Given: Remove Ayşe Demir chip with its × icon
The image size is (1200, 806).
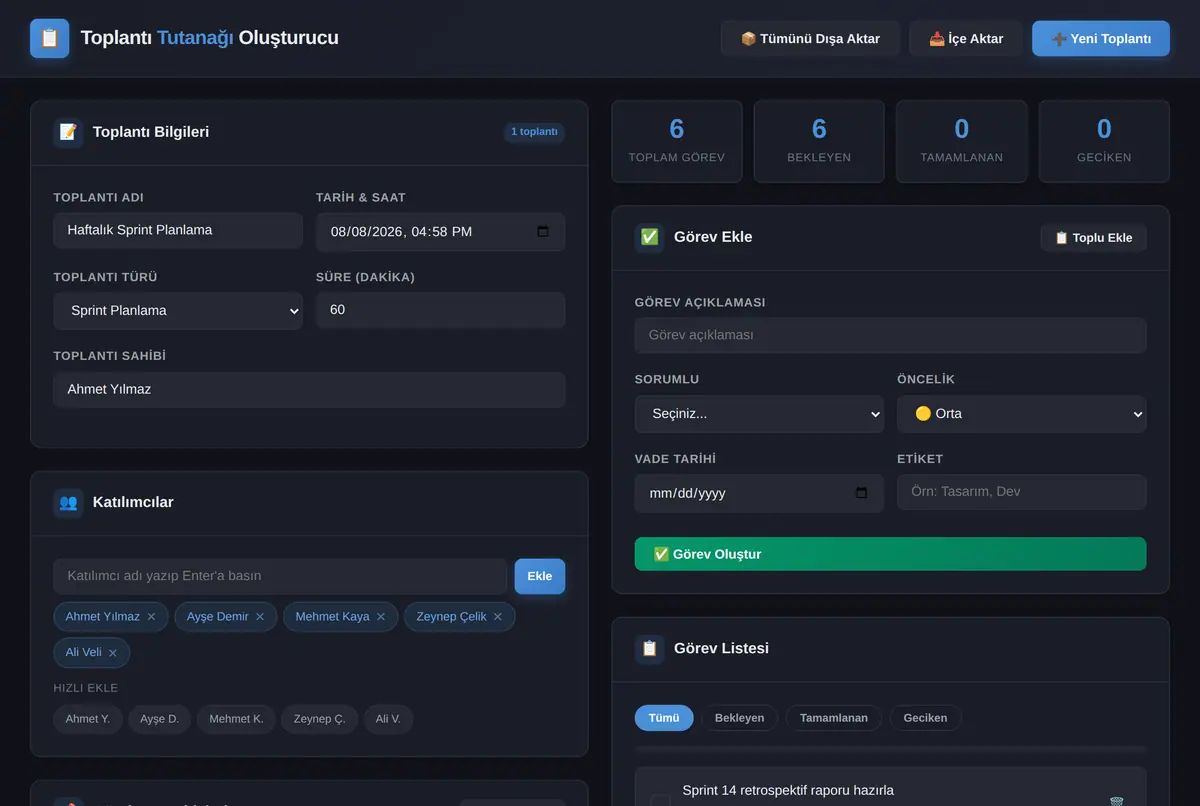Looking at the screenshot, I should [x=260, y=617].
